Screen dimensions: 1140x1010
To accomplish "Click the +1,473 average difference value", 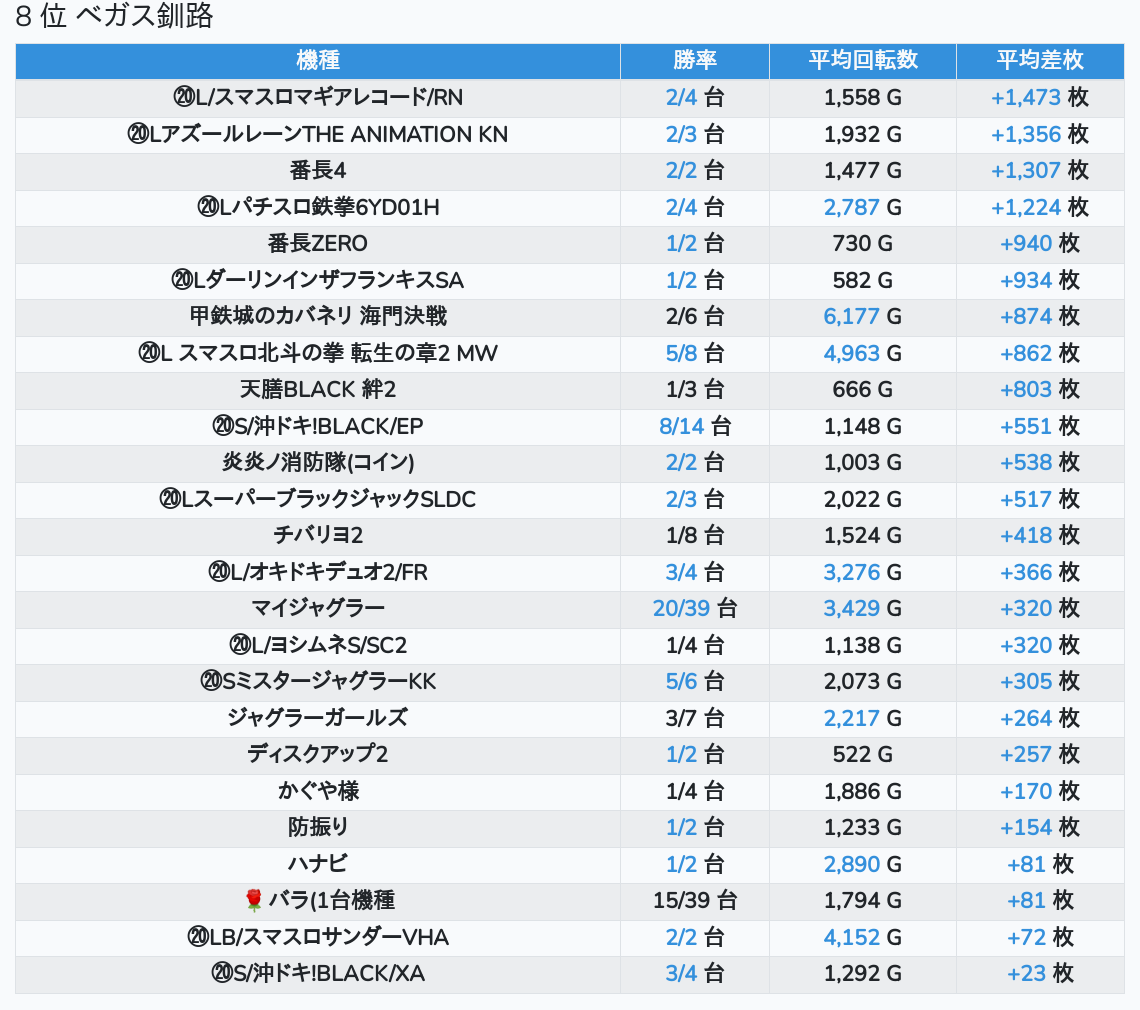I will coord(1025,98).
